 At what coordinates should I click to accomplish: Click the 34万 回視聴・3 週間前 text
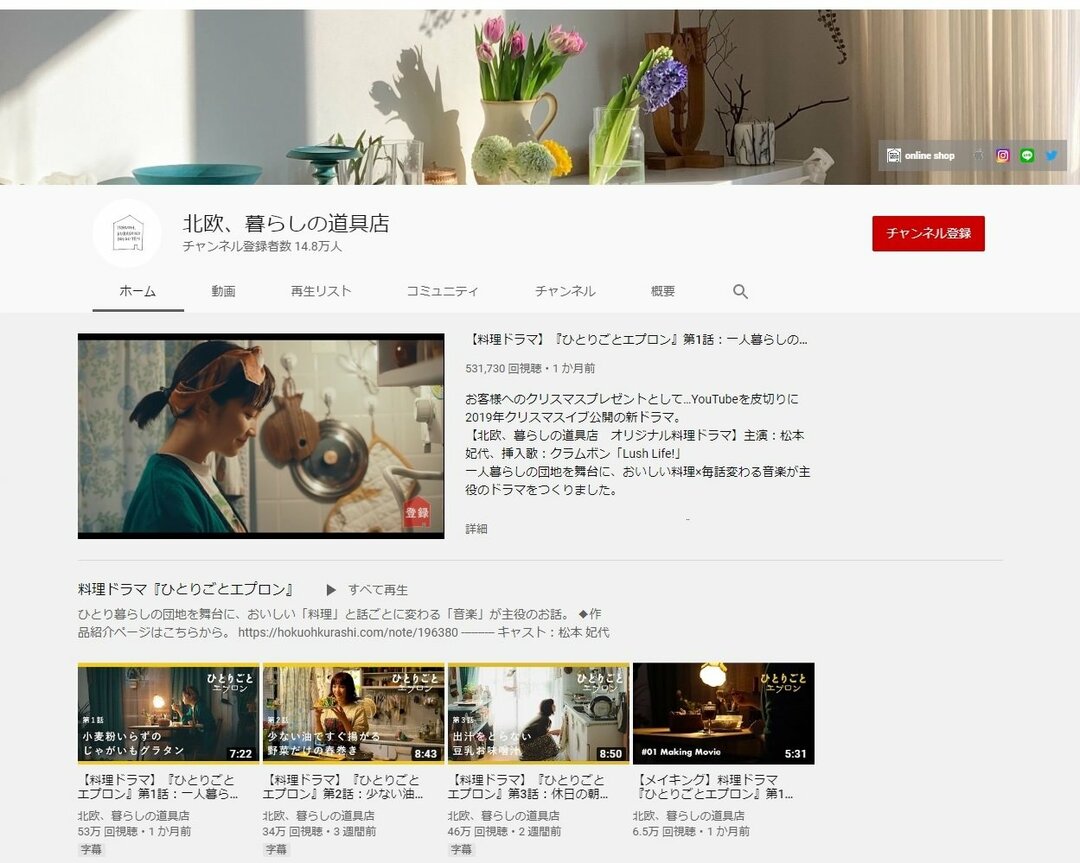tap(320, 832)
